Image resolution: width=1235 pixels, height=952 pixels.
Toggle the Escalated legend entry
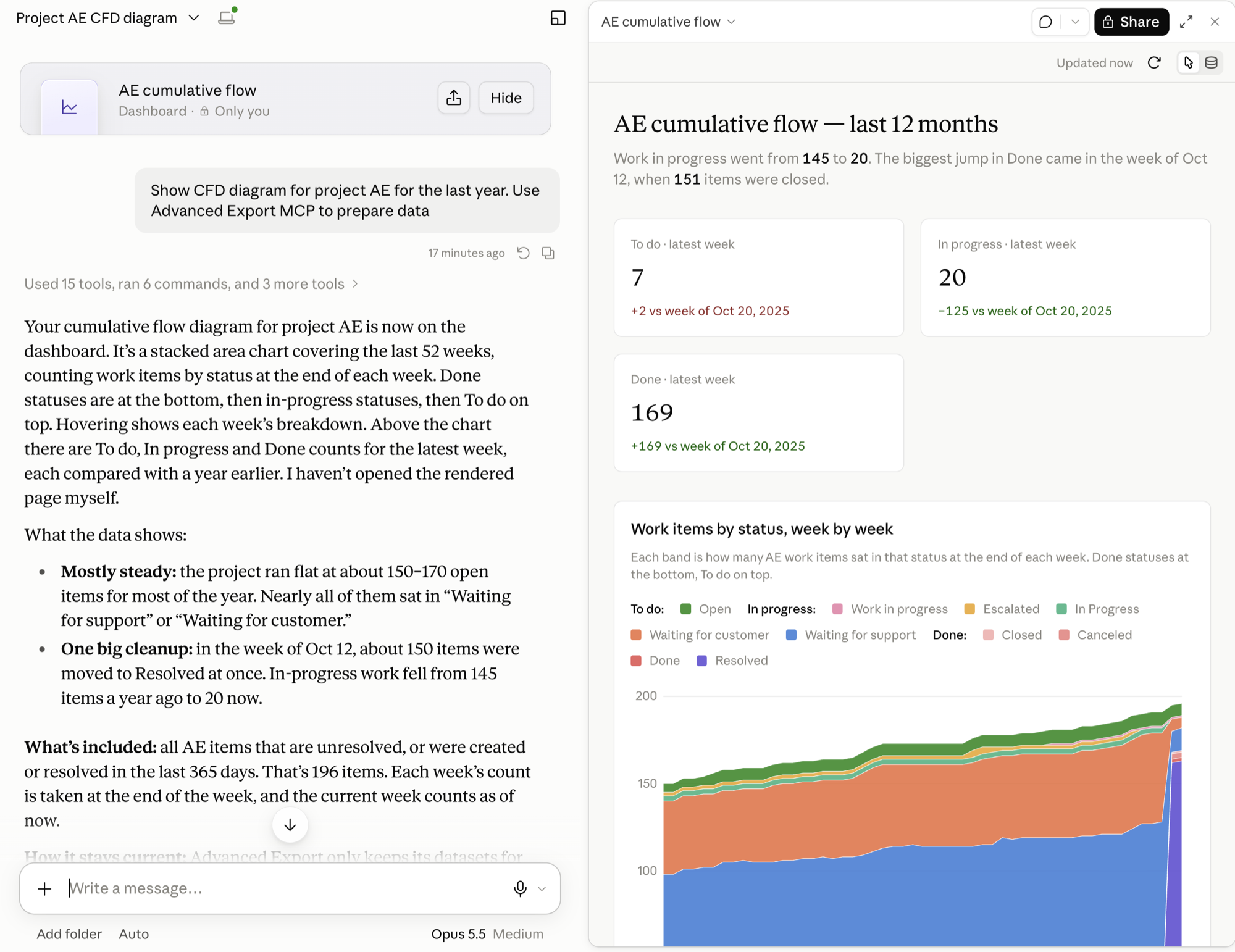point(1002,609)
